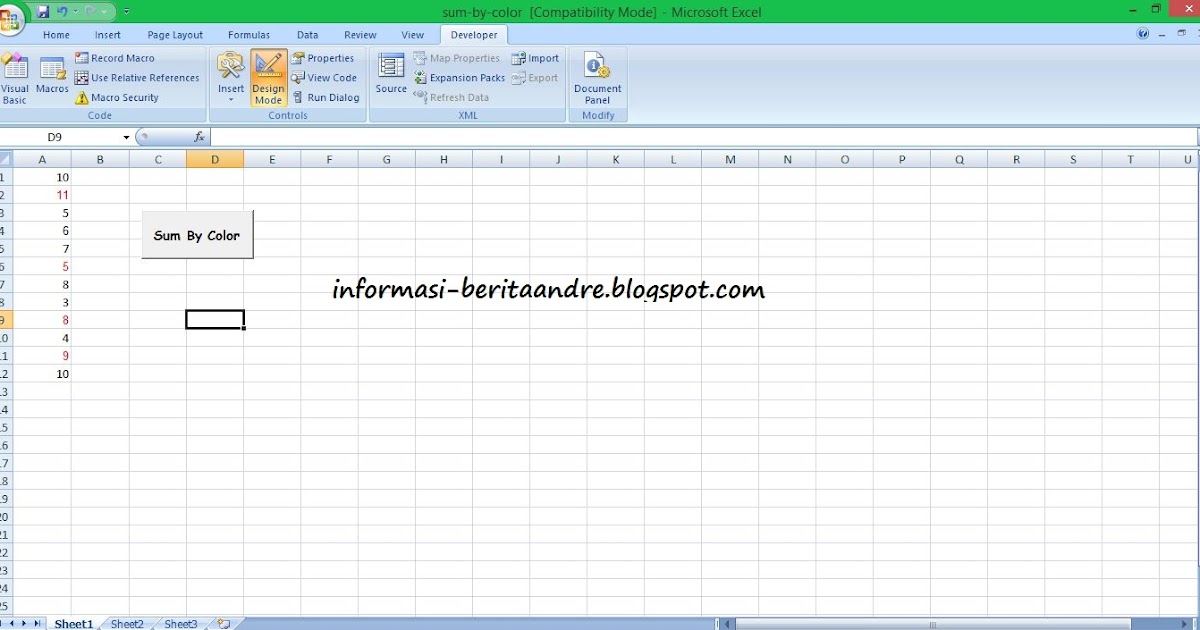
Task: Click the Undo arrow in Quick Access Toolbar
Action: pyautogui.click(x=62, y=12)
